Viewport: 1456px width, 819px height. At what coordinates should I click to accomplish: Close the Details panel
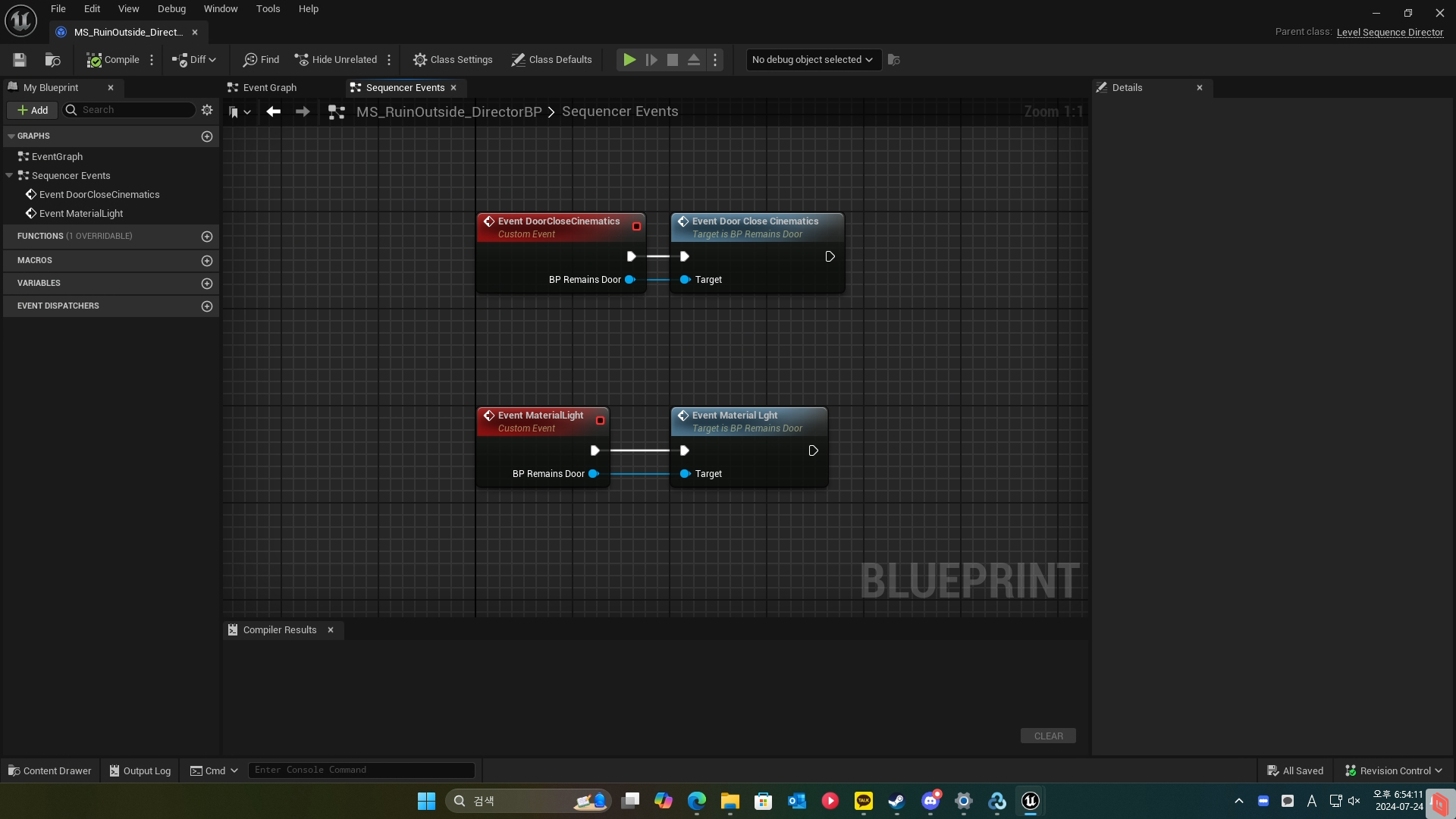tap(1200, 88)
